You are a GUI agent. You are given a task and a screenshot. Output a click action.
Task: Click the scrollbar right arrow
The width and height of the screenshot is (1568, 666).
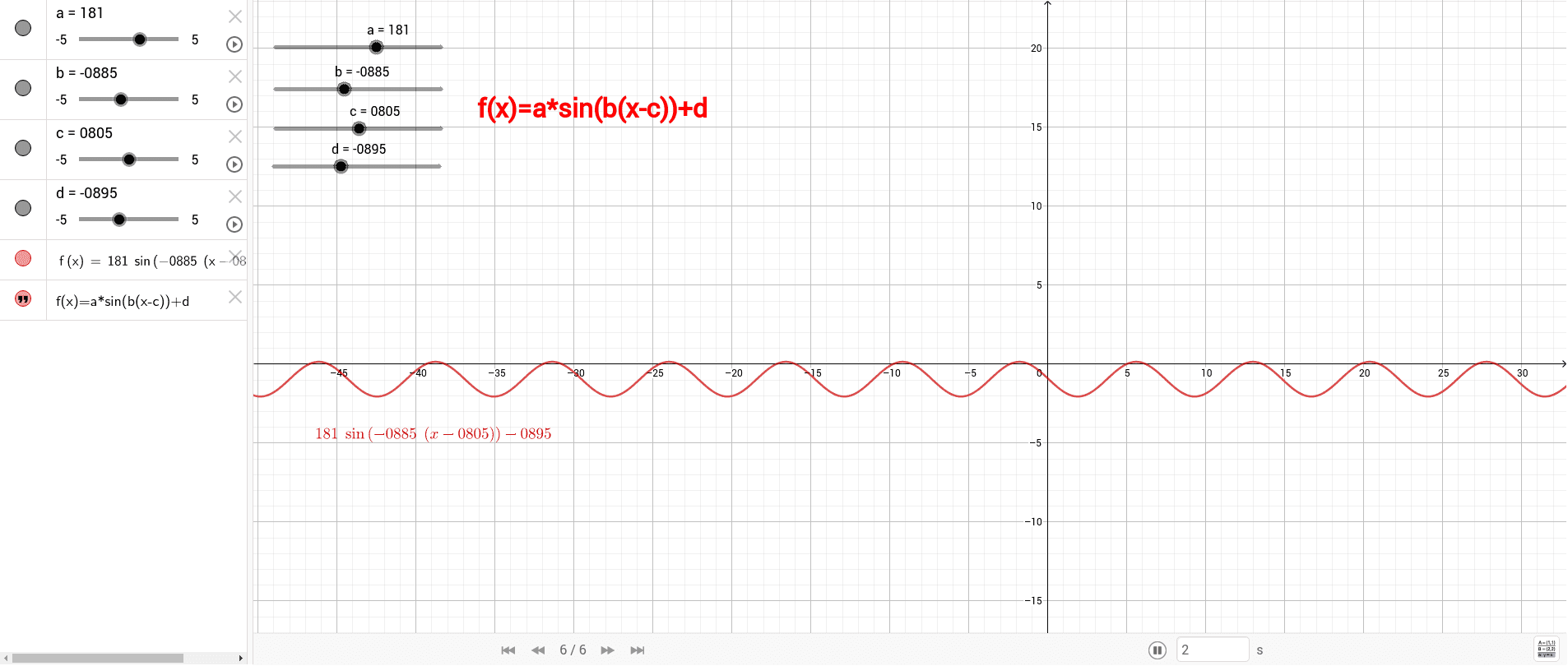[x=240, y=658]
